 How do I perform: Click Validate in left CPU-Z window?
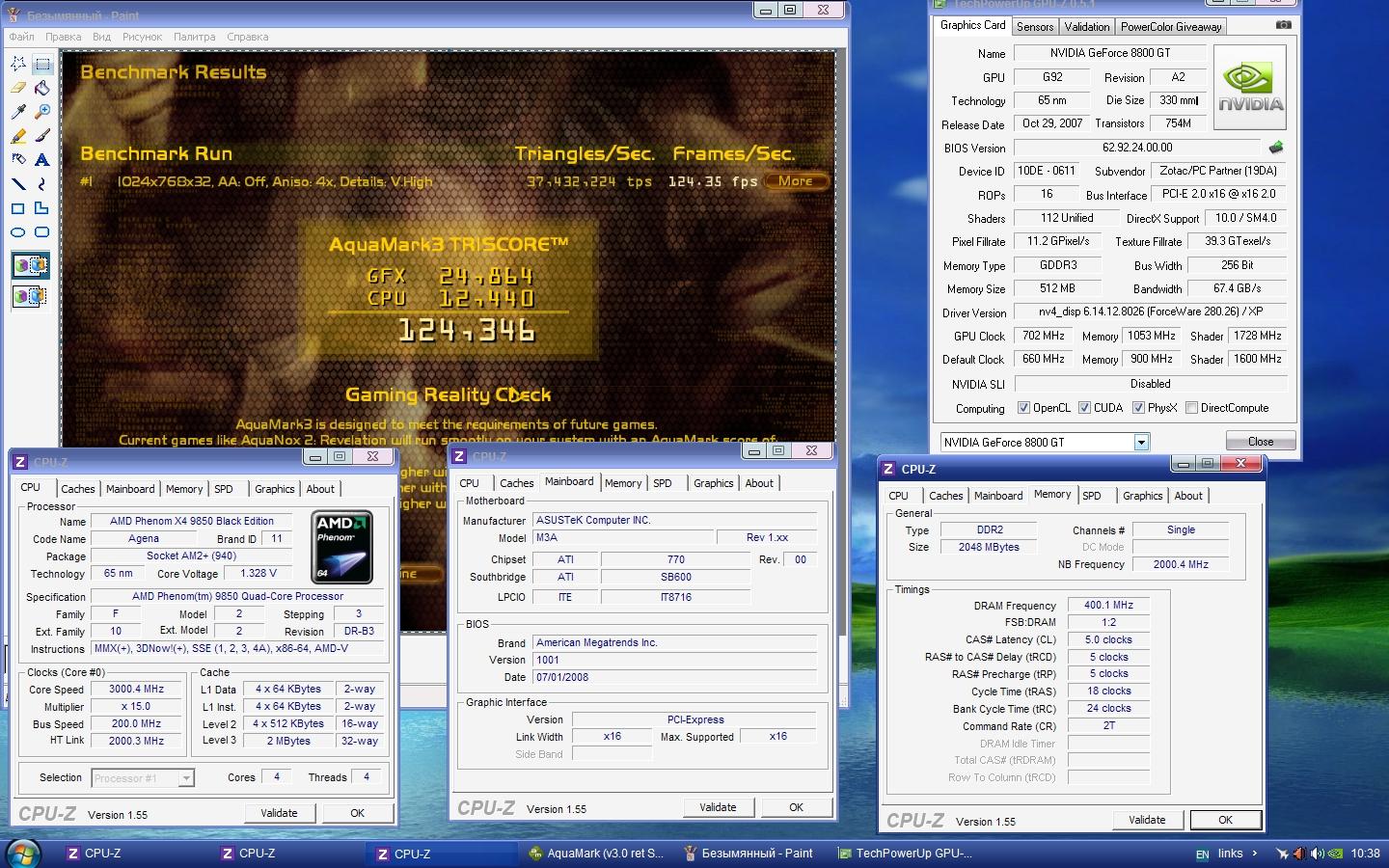(x=279, y=813)
